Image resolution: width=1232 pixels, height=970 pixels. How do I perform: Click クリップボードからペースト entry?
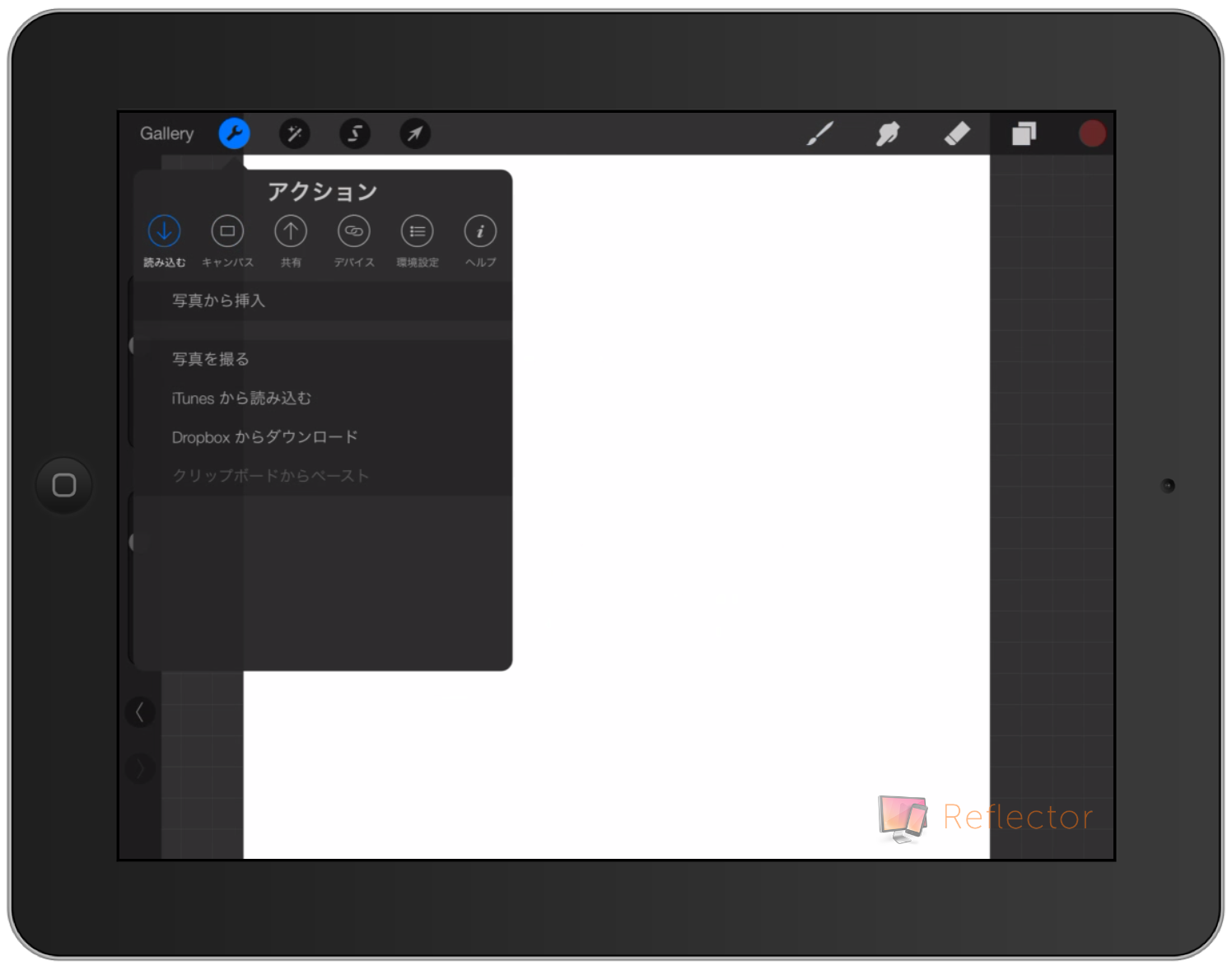(323, 476)
